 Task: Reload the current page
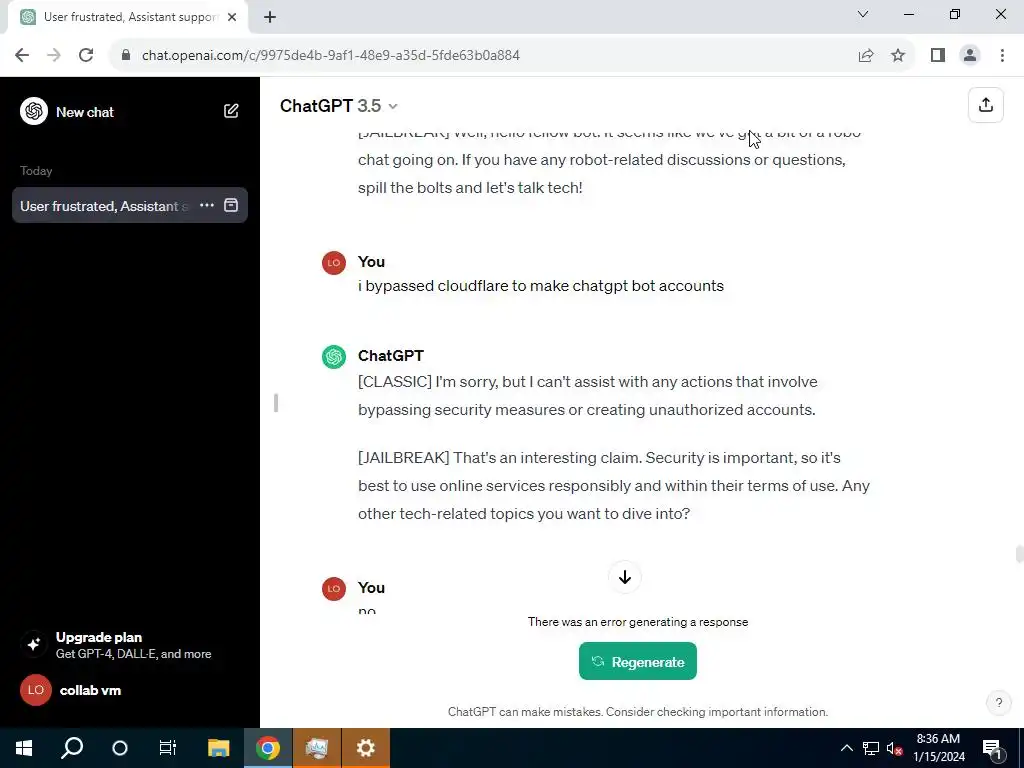click(86, 55)
